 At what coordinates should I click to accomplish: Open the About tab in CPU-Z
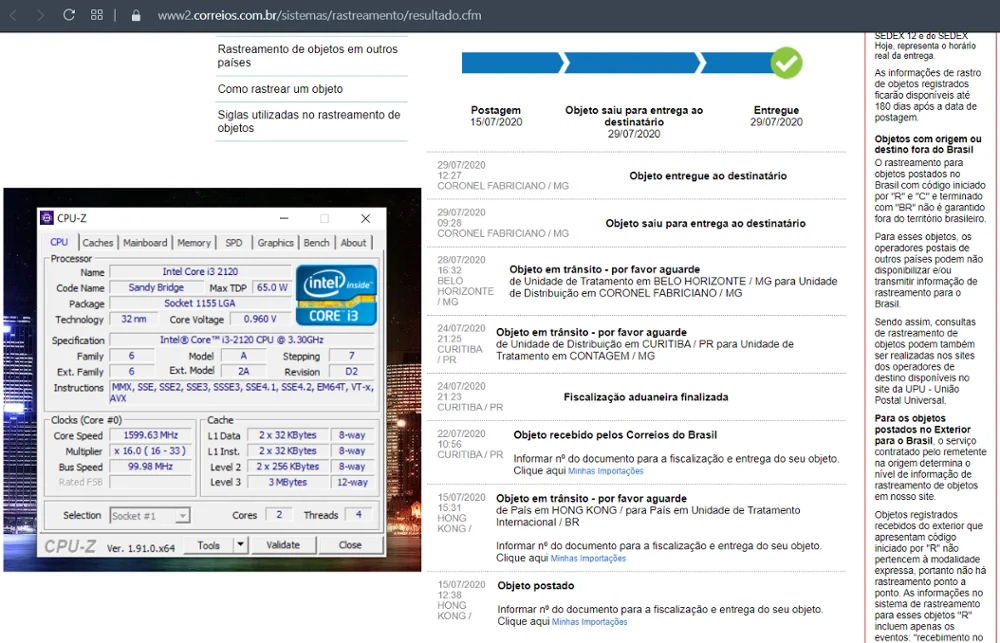tap(353, 242)
